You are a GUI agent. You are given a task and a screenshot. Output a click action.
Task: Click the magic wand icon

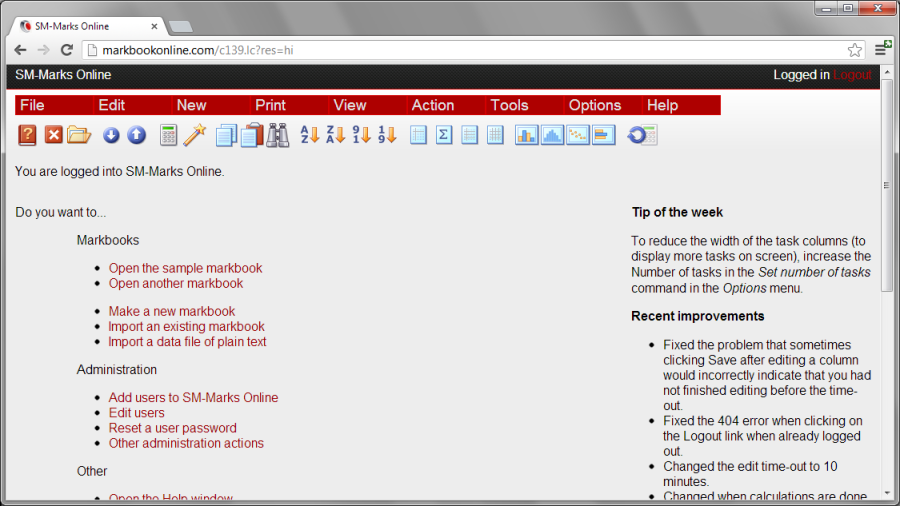(x=195, y=135)
